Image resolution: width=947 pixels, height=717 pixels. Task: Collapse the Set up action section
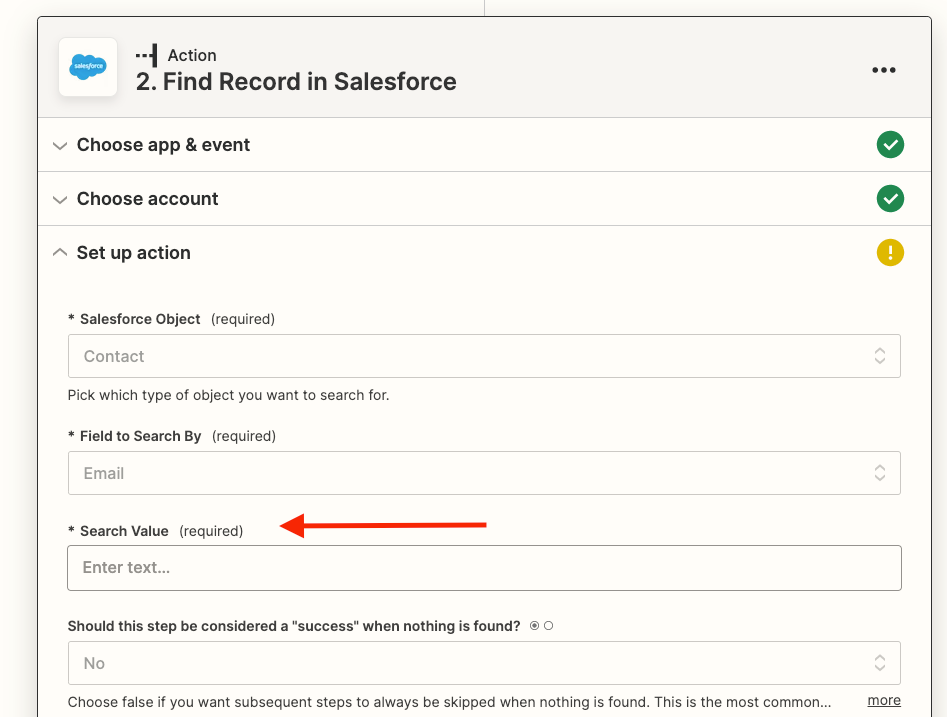click(x=60, y=252)
